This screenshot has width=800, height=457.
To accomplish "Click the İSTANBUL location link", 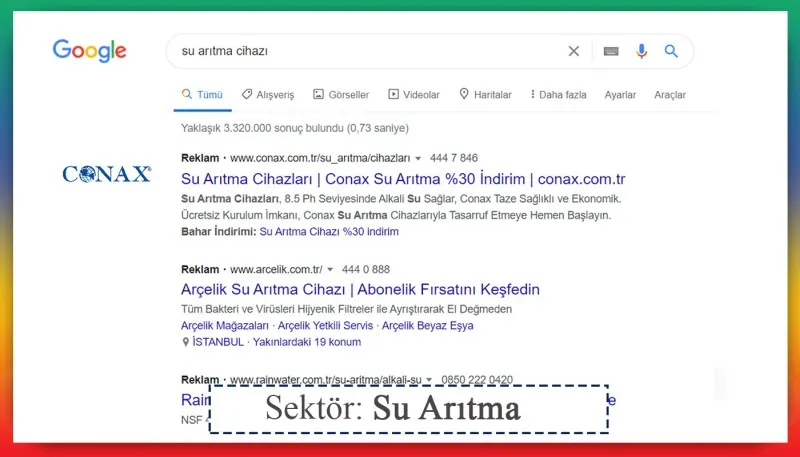I will [218, 342].
